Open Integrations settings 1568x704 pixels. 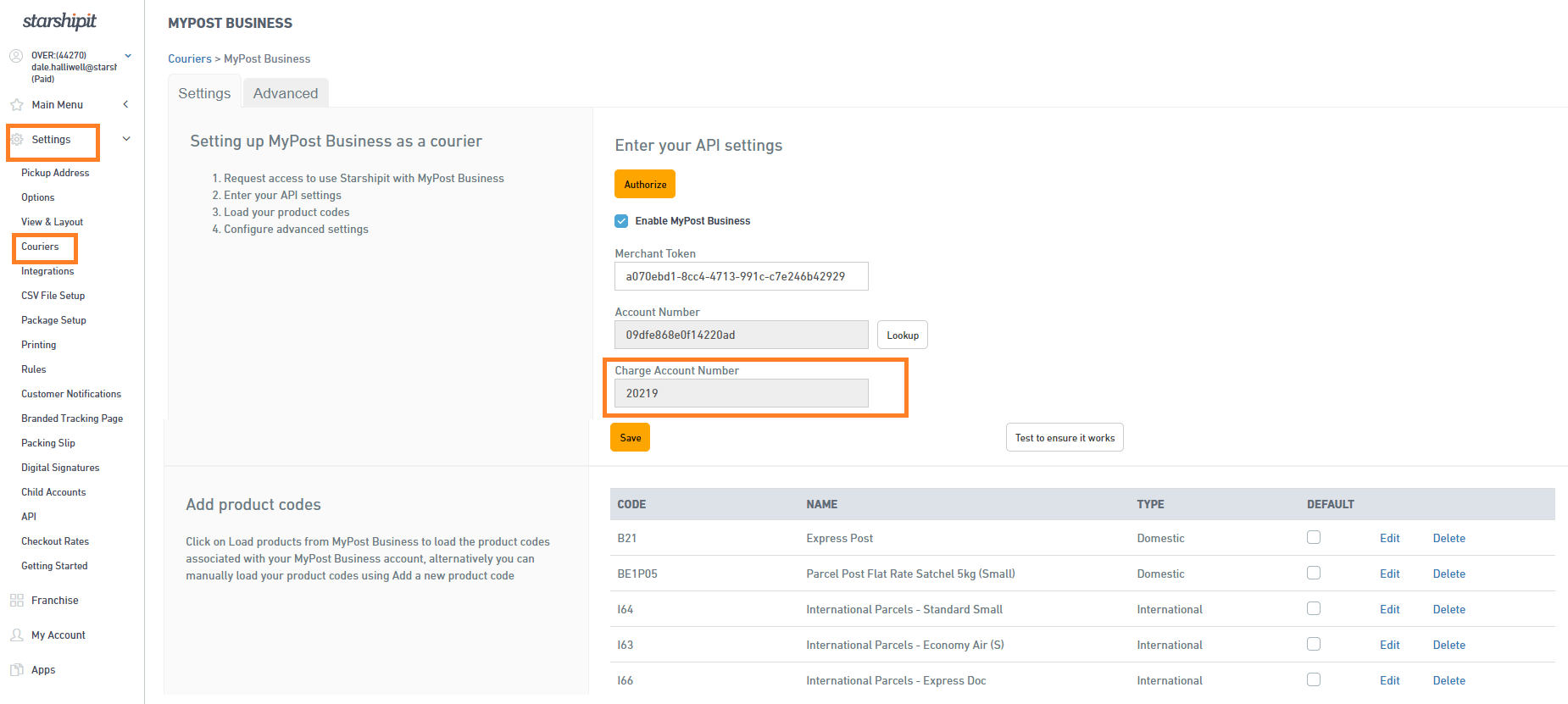pyautogui.click(x=47, y=271)
